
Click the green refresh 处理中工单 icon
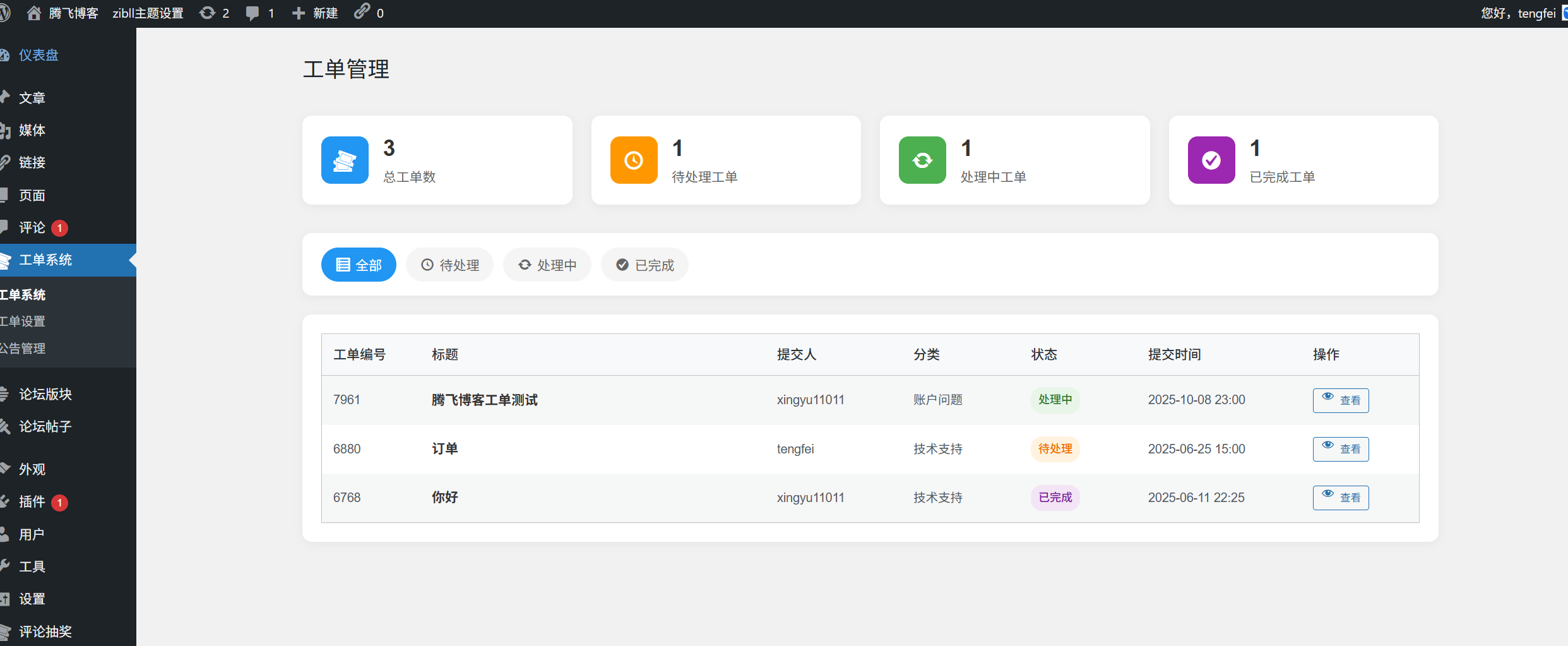(x=922, y=160)
